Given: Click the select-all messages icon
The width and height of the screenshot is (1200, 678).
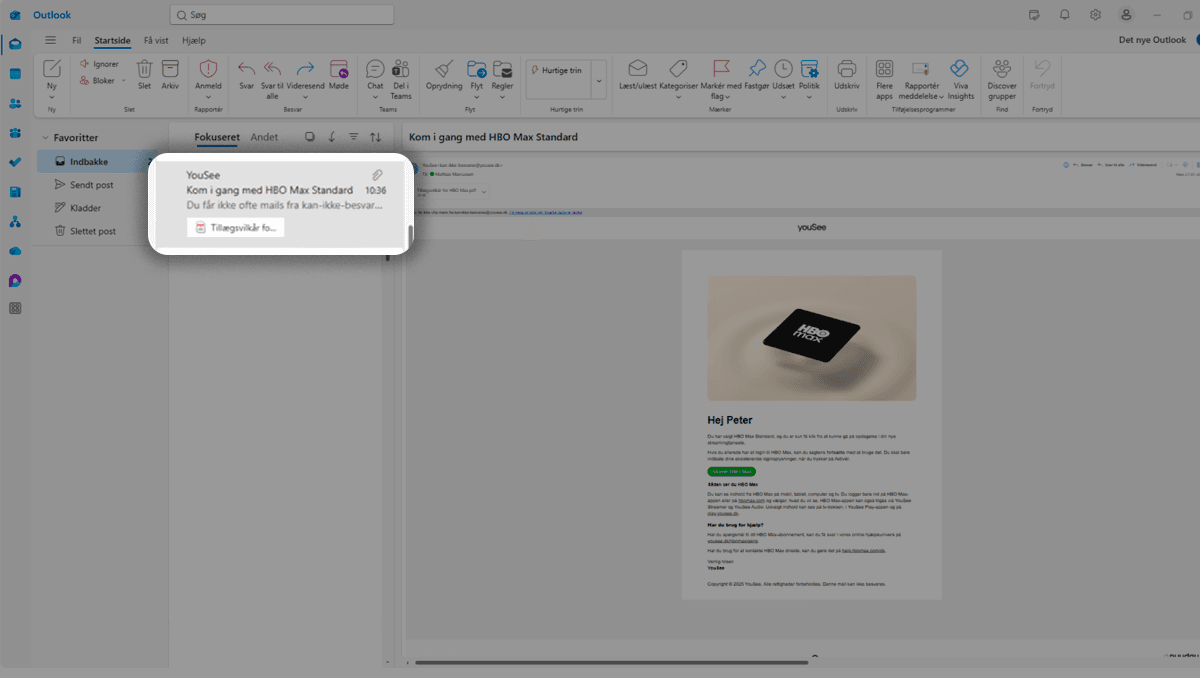Looking at the screenshot, I should pos(309,137).
